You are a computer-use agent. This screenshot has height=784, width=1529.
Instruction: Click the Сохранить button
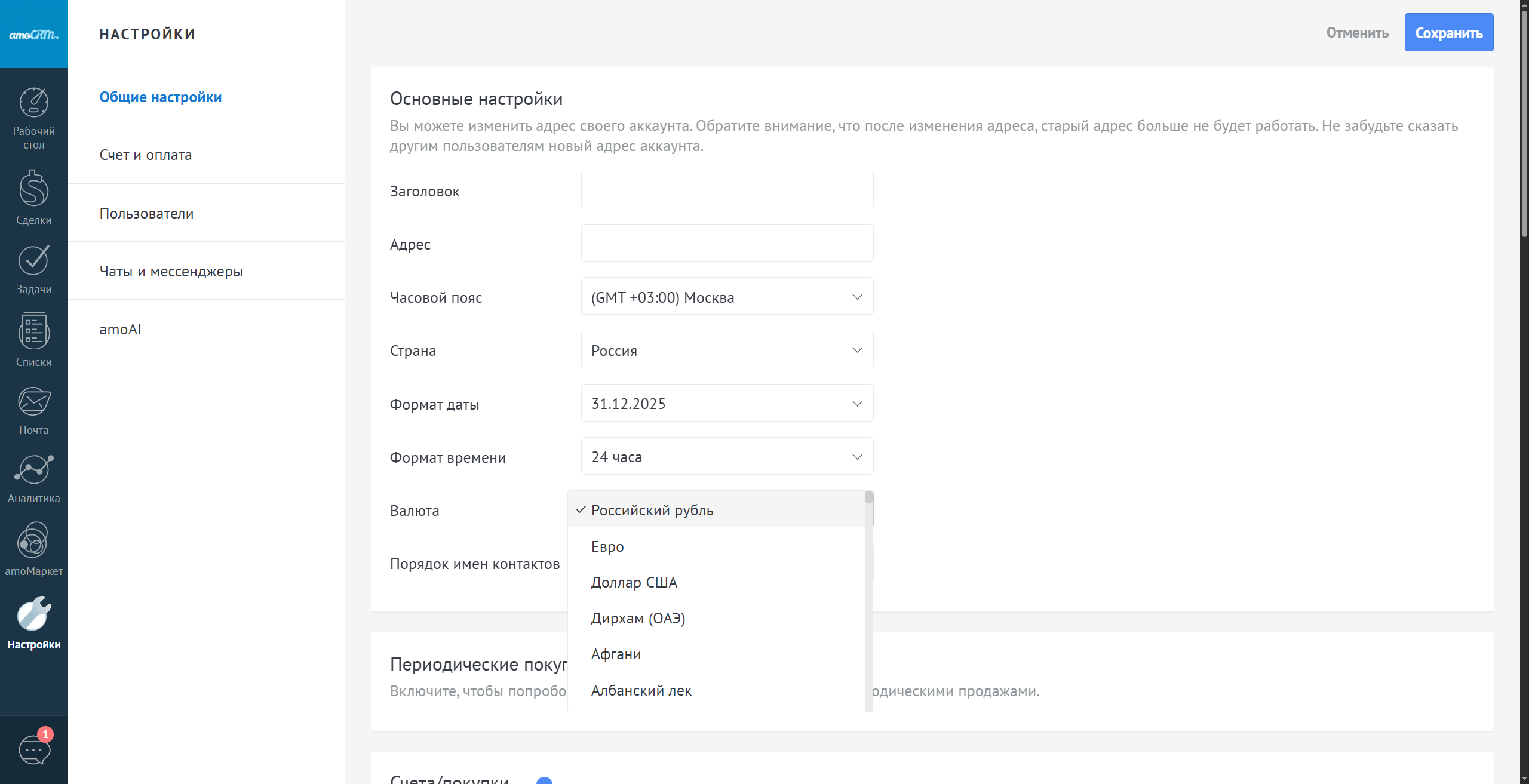(1448, 33)
